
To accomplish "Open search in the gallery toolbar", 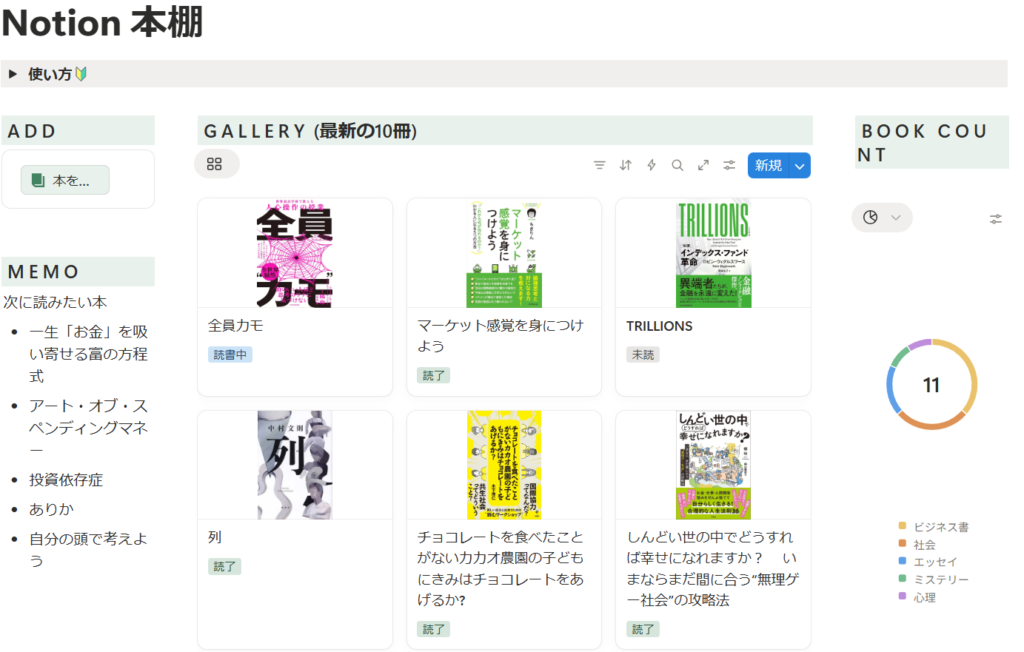I will (677, 165).
